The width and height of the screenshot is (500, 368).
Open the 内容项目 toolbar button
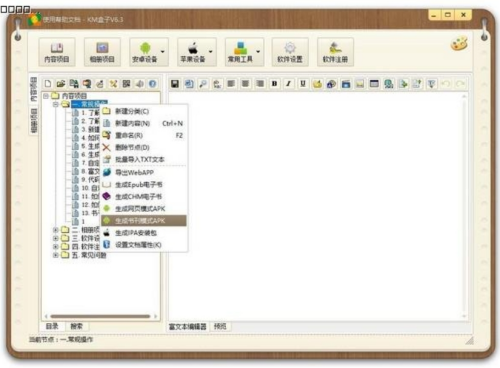(x=57, y=52)
